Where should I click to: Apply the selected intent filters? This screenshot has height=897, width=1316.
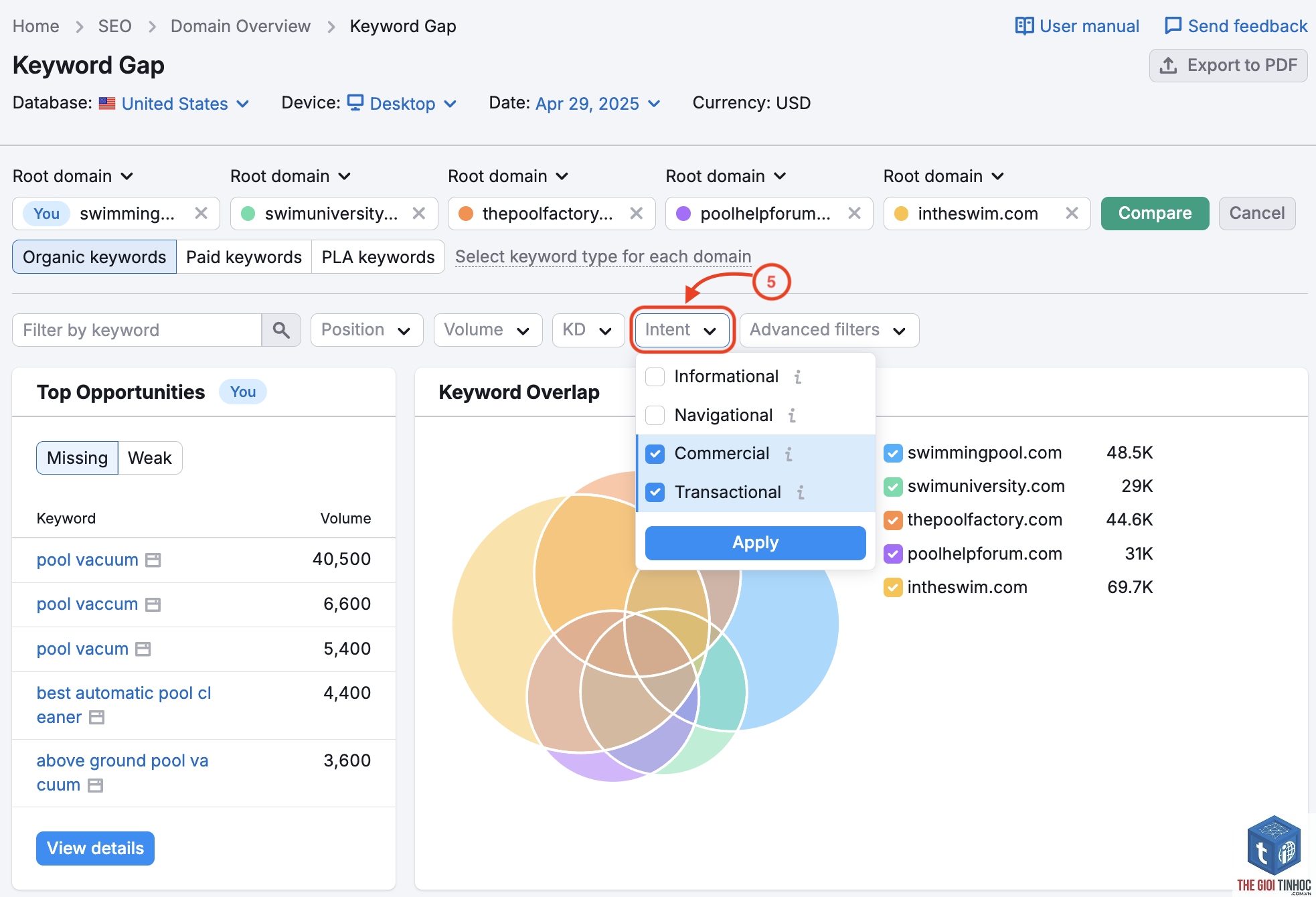(x=755, y=543)
